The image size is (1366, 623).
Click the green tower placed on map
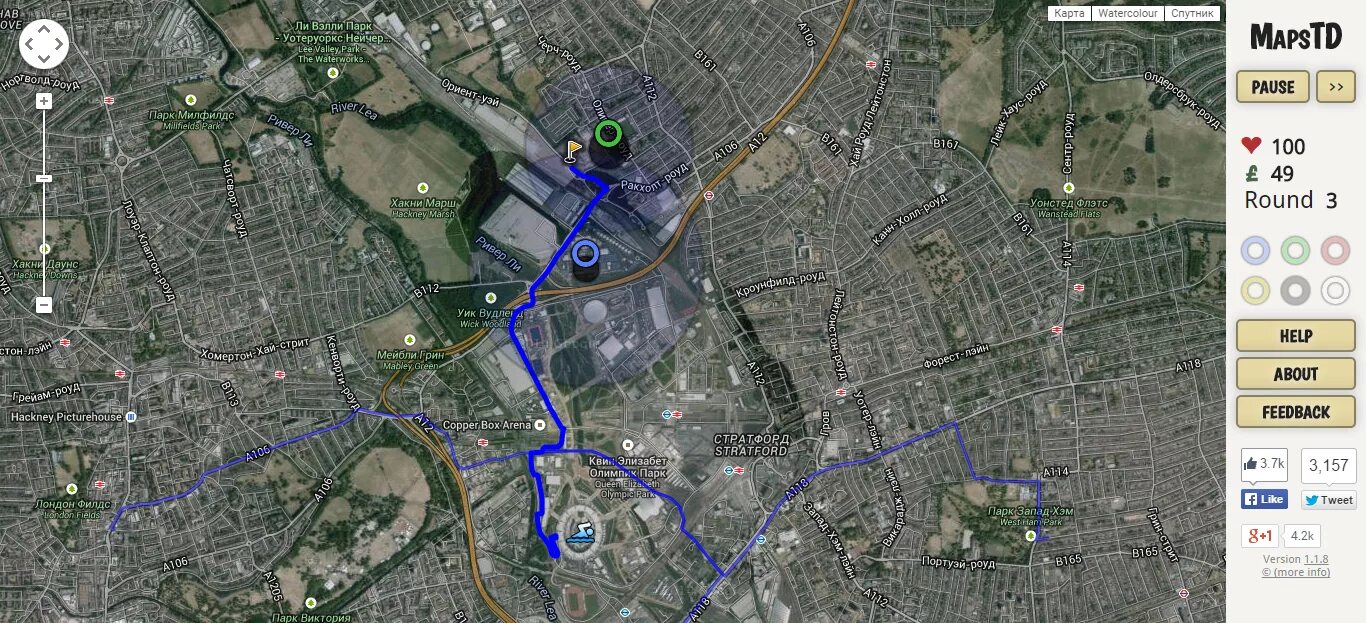click(x=607, y=142)
